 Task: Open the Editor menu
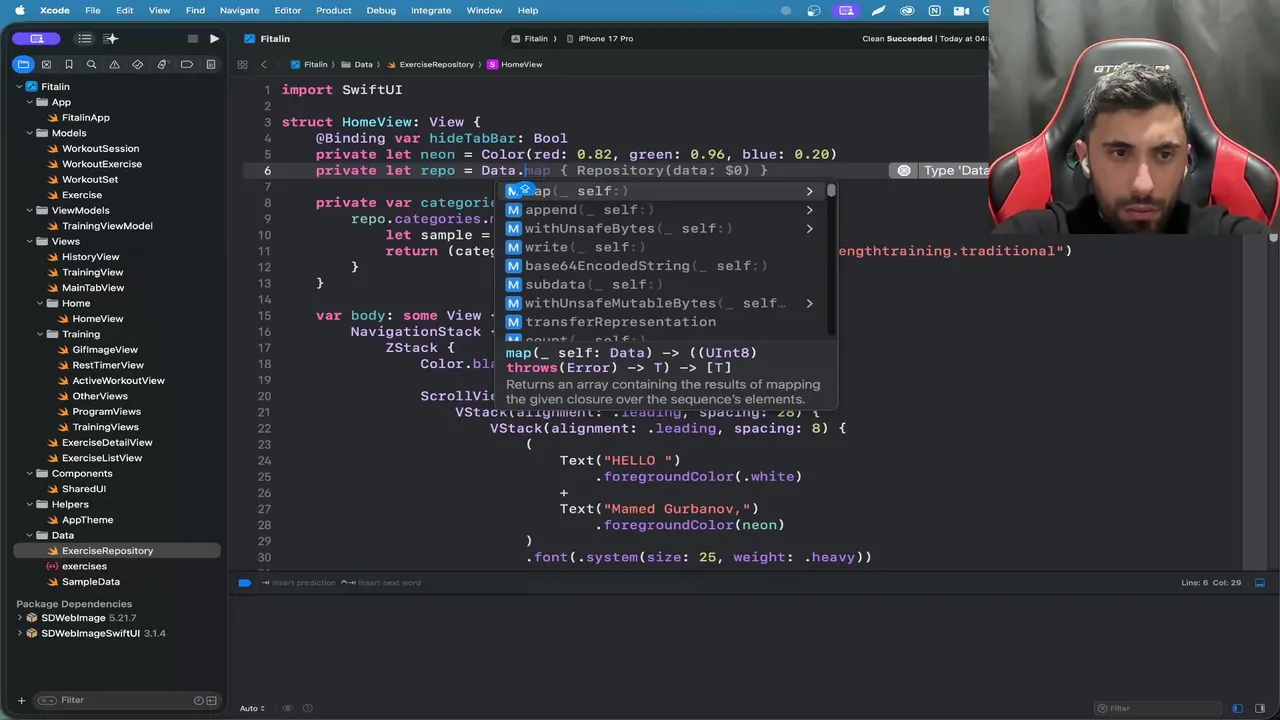click(287, 10)
